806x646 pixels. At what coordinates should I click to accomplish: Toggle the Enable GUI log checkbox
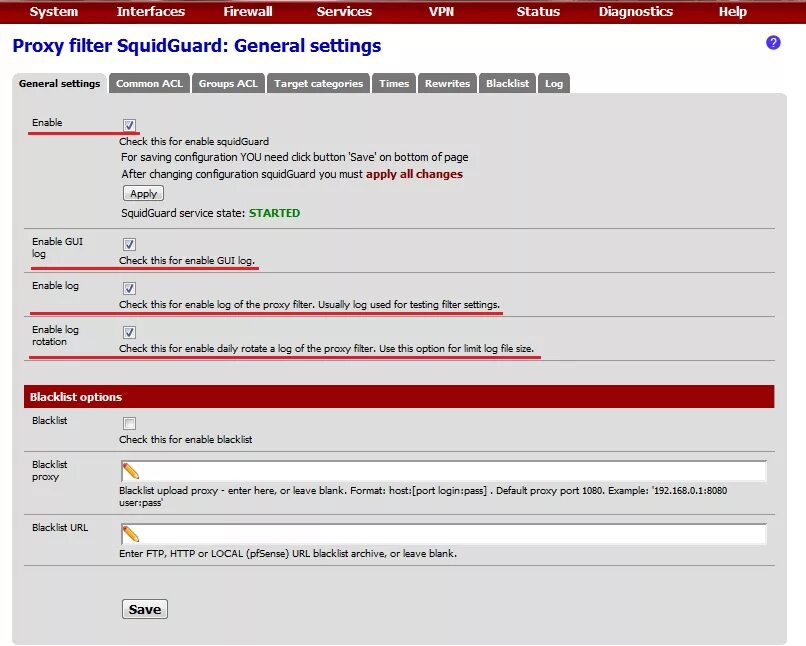[x=129, y=244]
